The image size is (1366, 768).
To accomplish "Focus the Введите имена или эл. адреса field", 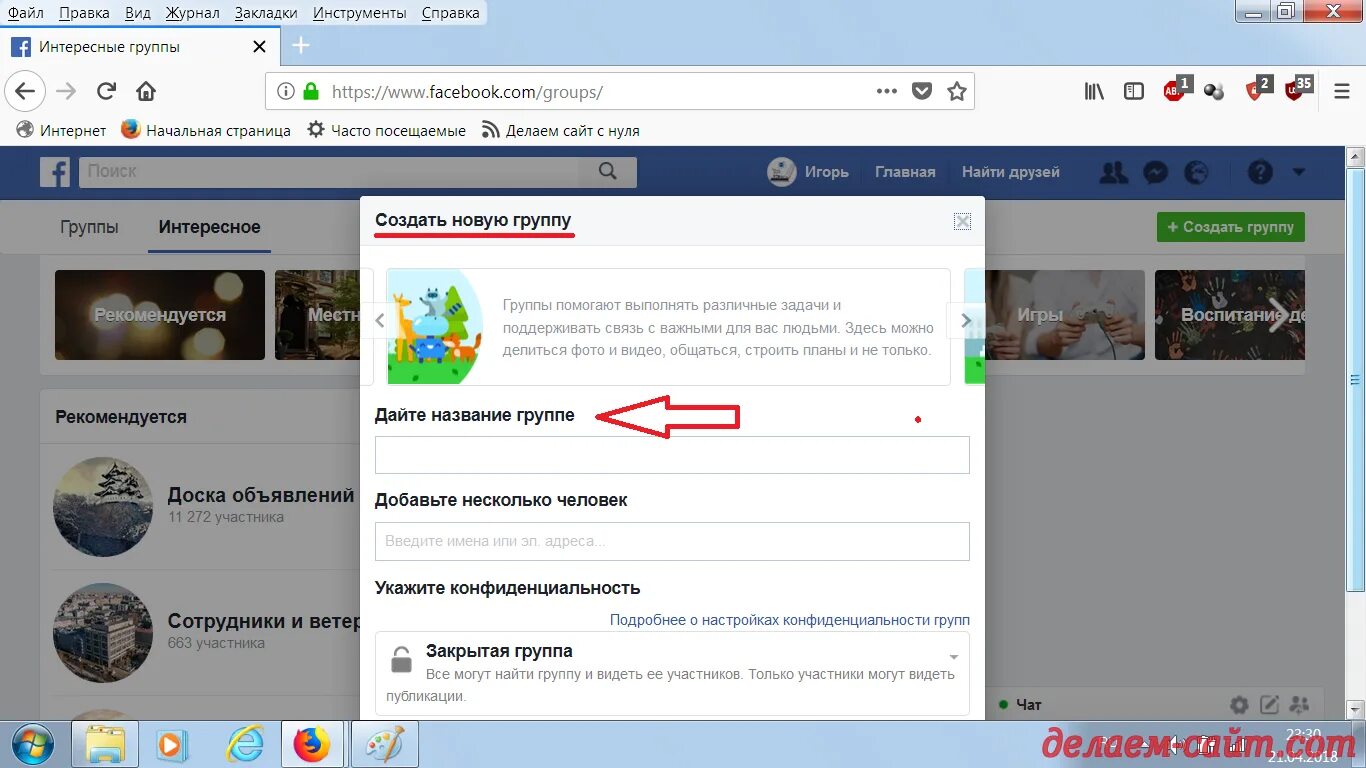I will point(672,541).
